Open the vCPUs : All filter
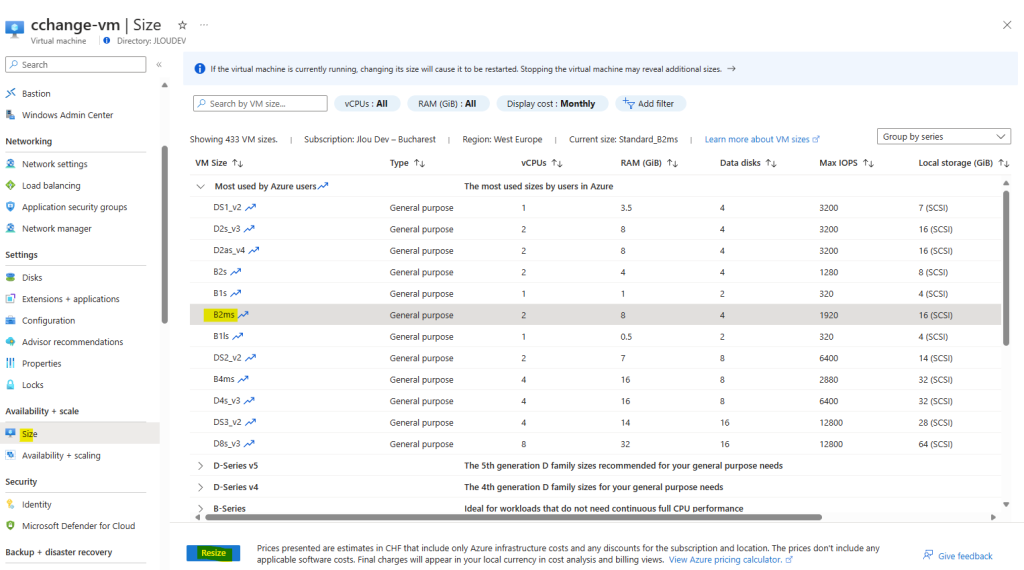The height and width of the screenshot is (570, 1024). tap(366, 104)
